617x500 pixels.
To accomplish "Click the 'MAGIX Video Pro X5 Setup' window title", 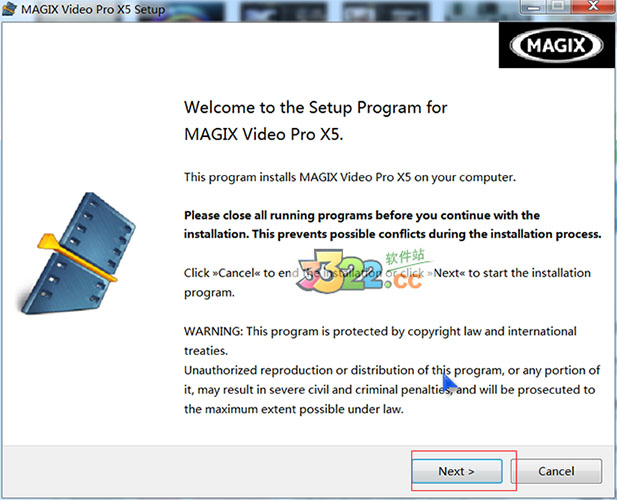I will (x=93, y=9).
